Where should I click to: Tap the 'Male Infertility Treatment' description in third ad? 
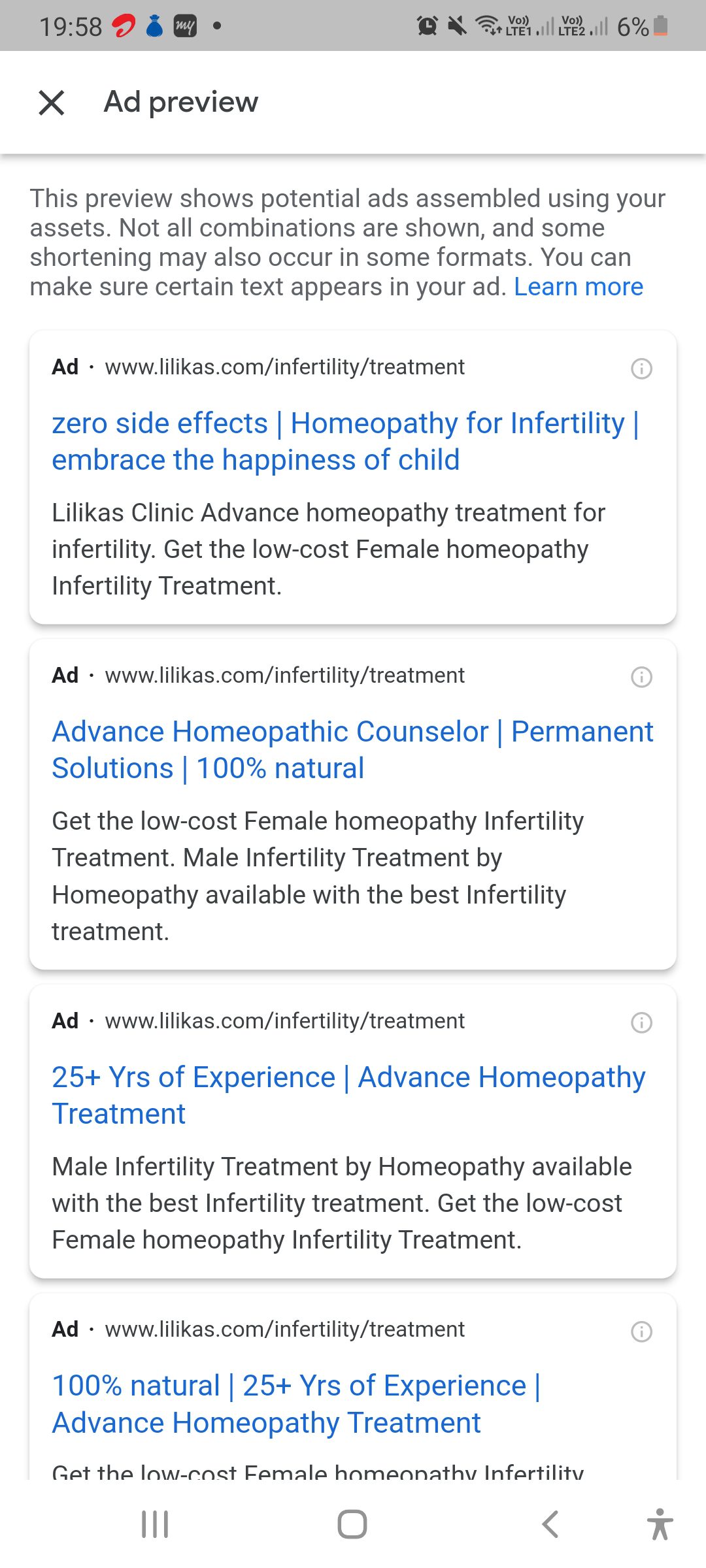click(x=341, y=1203)
